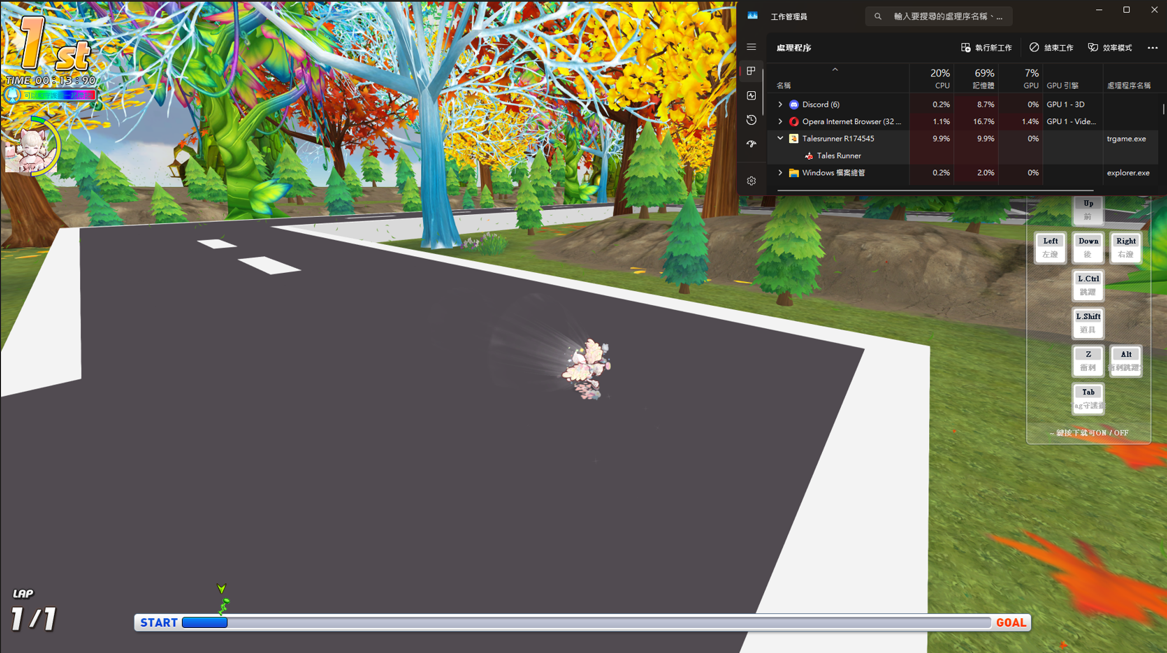Open the more options ellipsis menu
Viewport: 1167px width, 653px height.
click(x=1152, y=48)
